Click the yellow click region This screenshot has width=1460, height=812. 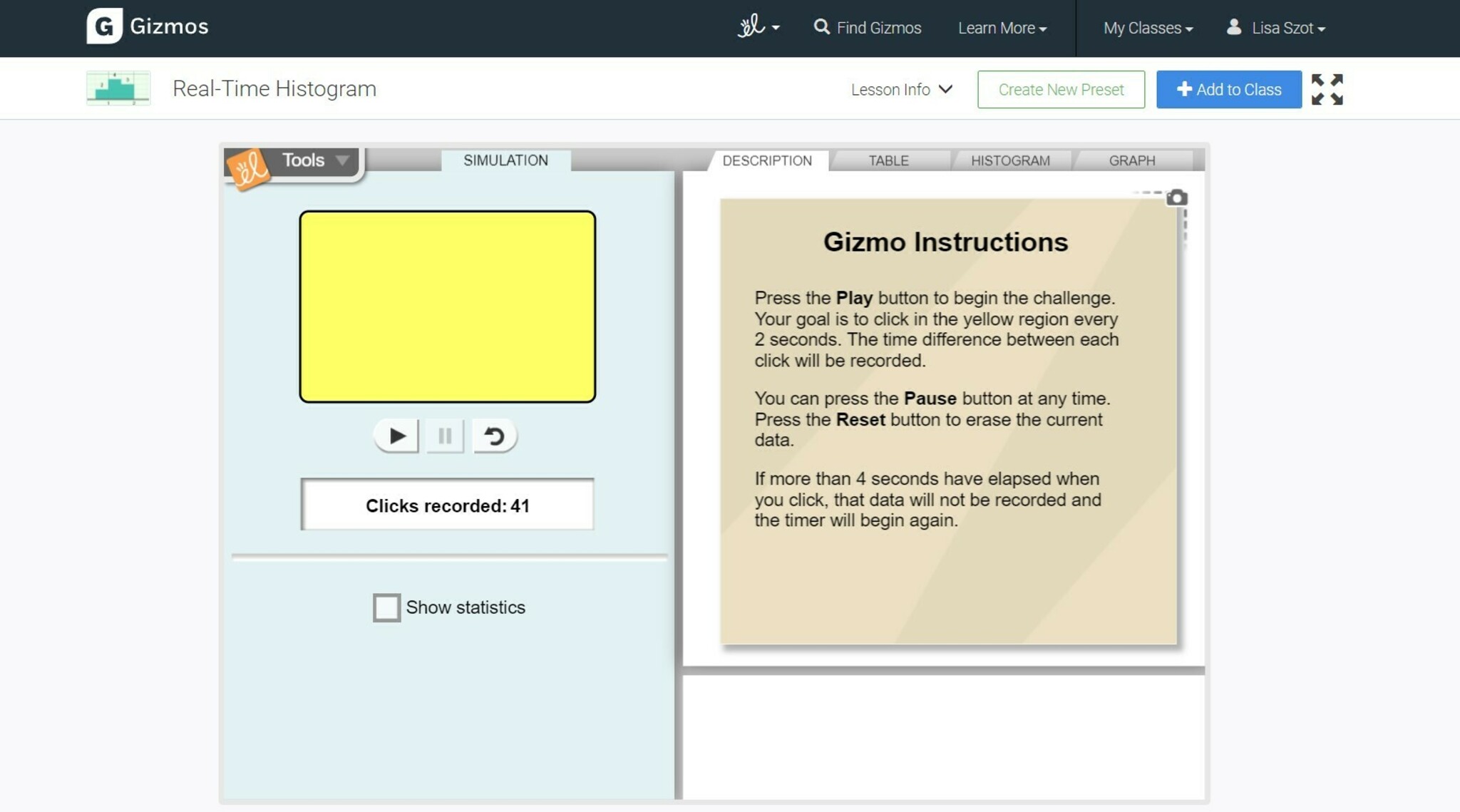[447, 307]
